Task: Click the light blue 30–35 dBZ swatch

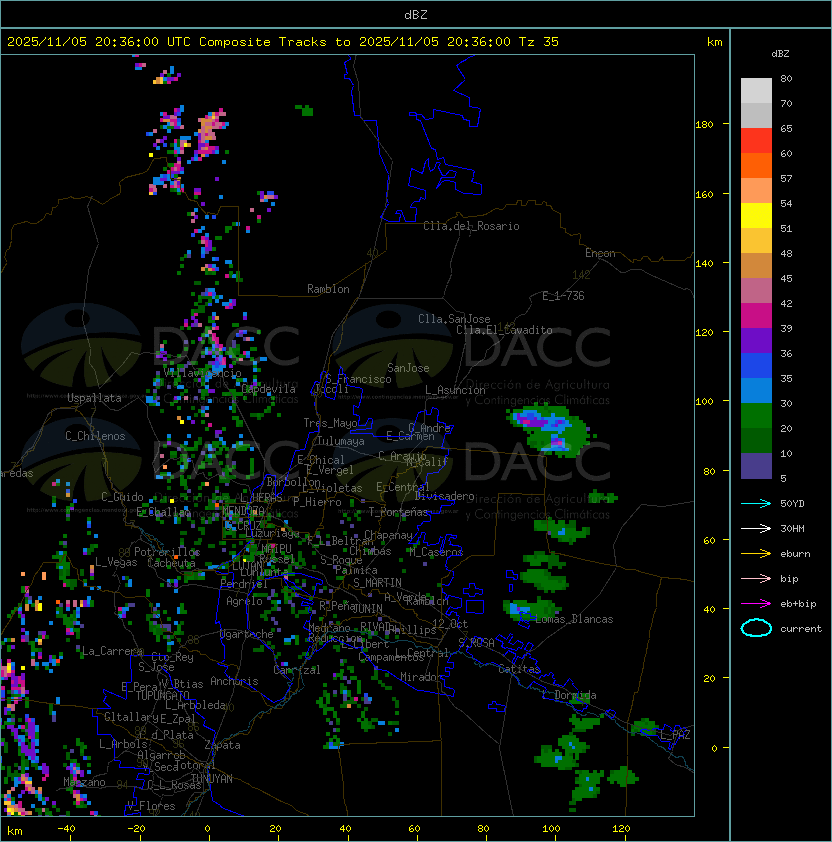Action: (x=756, y=390)
